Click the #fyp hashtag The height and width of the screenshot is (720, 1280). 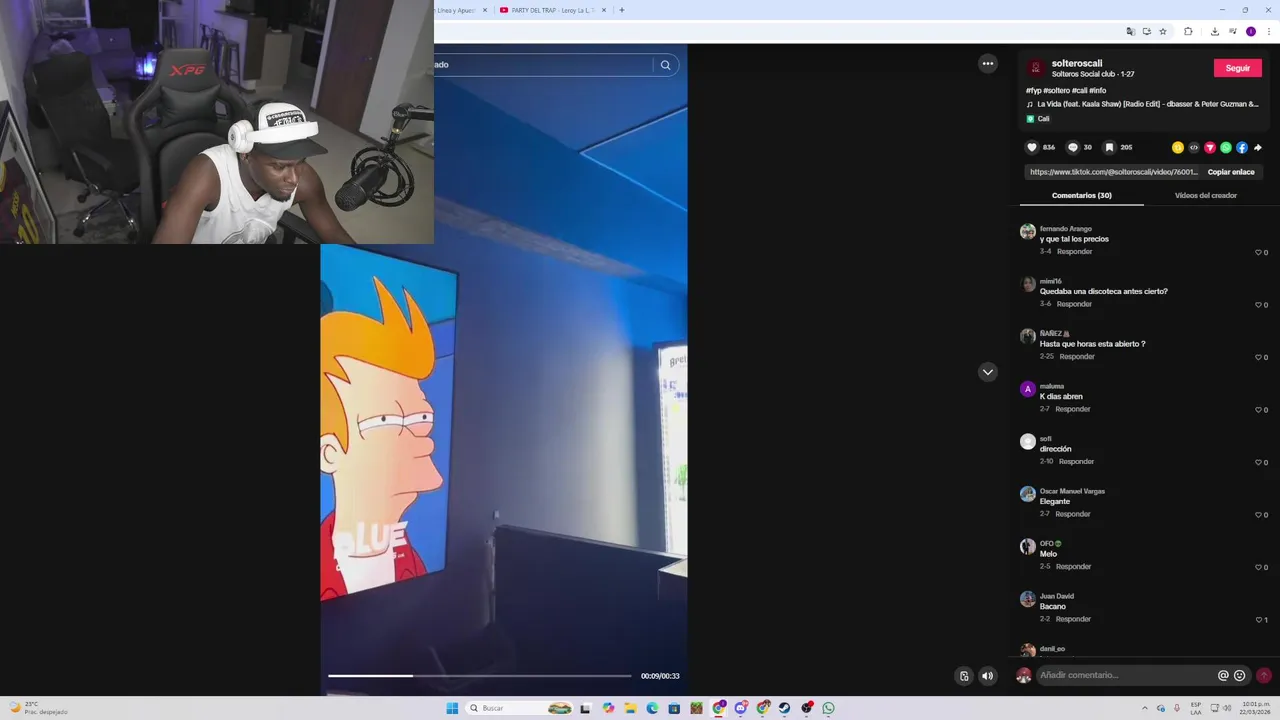click(1033, 90)
